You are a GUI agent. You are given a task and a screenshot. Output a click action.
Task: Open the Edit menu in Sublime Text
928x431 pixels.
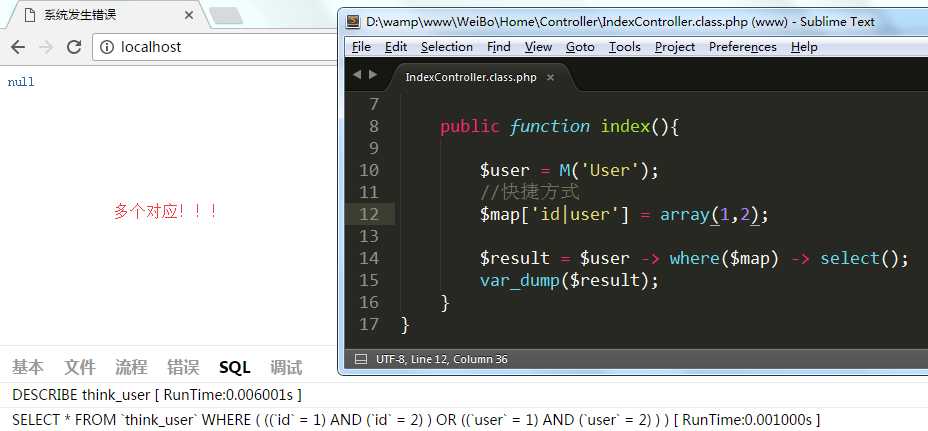(x=395, y=47)
